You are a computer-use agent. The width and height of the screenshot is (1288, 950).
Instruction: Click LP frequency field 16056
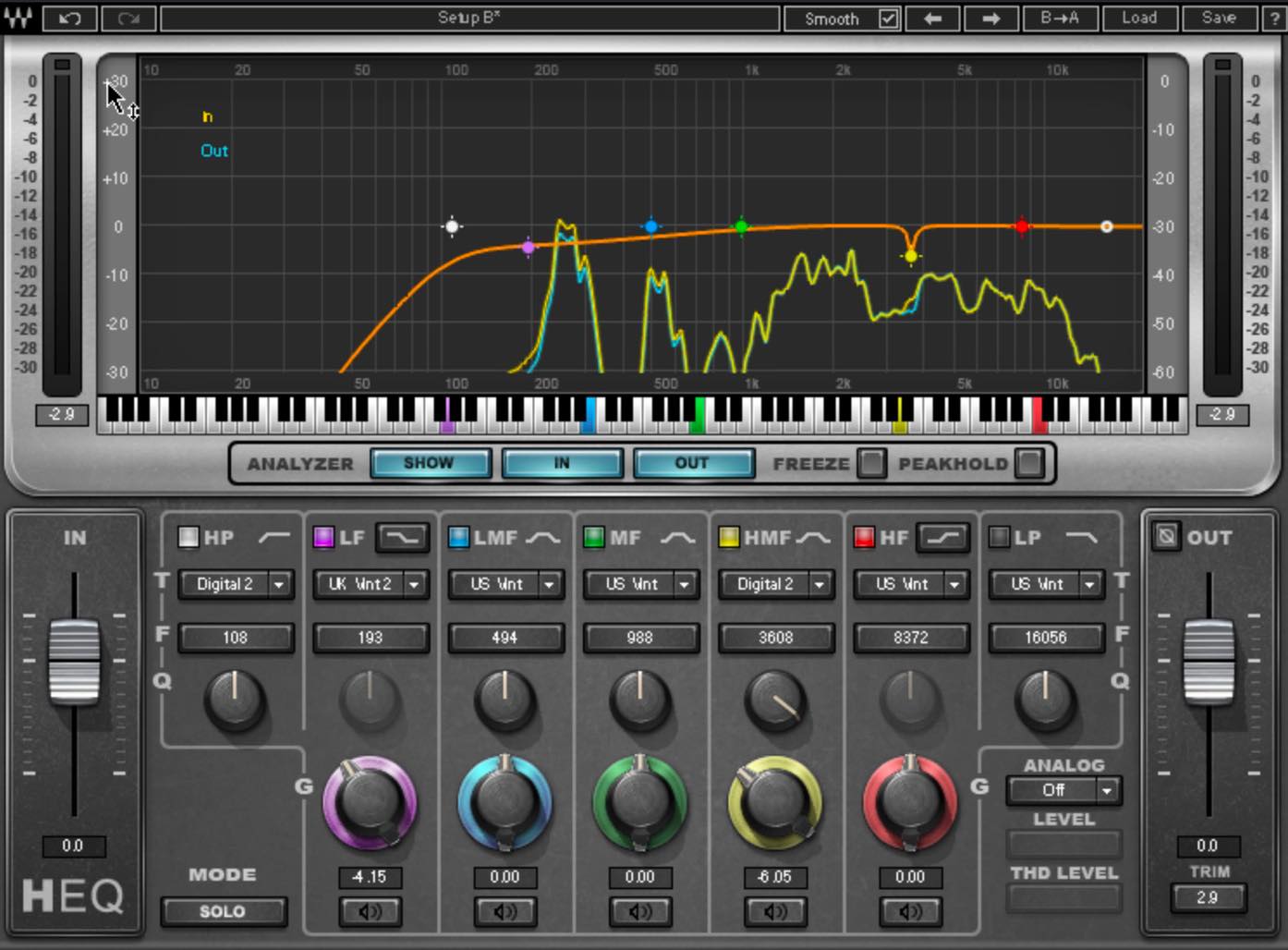(x=1046, y=638)
